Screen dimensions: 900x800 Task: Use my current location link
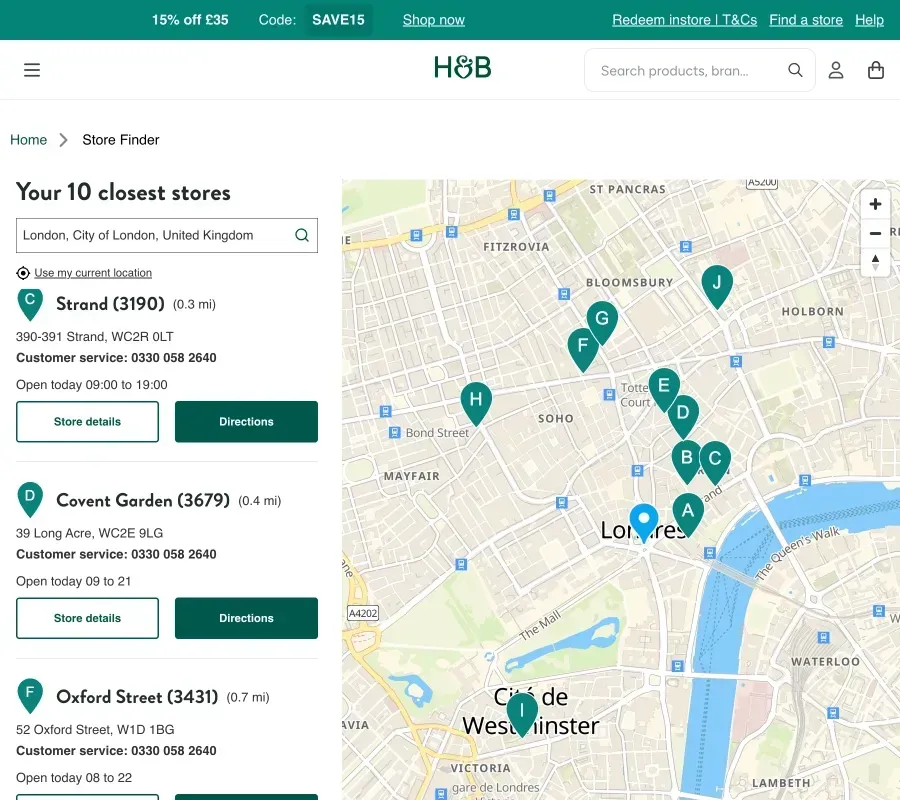[92, 273]
